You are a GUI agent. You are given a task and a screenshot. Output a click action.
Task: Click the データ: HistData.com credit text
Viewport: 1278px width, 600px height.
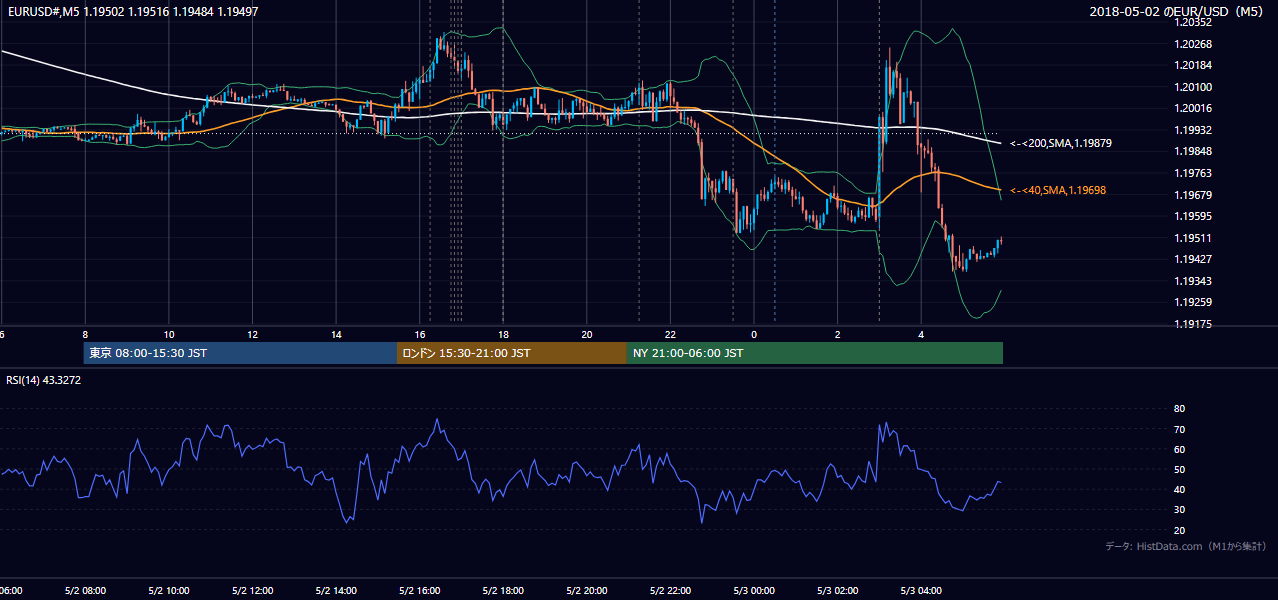coord(1186,546)
